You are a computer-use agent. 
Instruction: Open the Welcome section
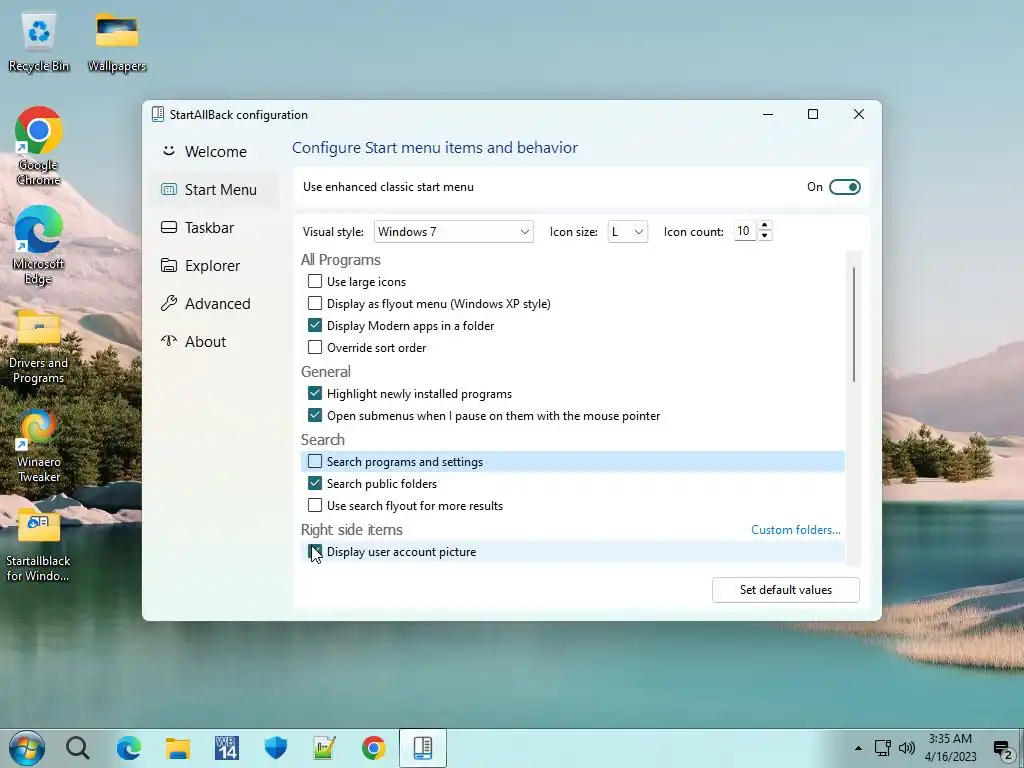click(214, 152)
